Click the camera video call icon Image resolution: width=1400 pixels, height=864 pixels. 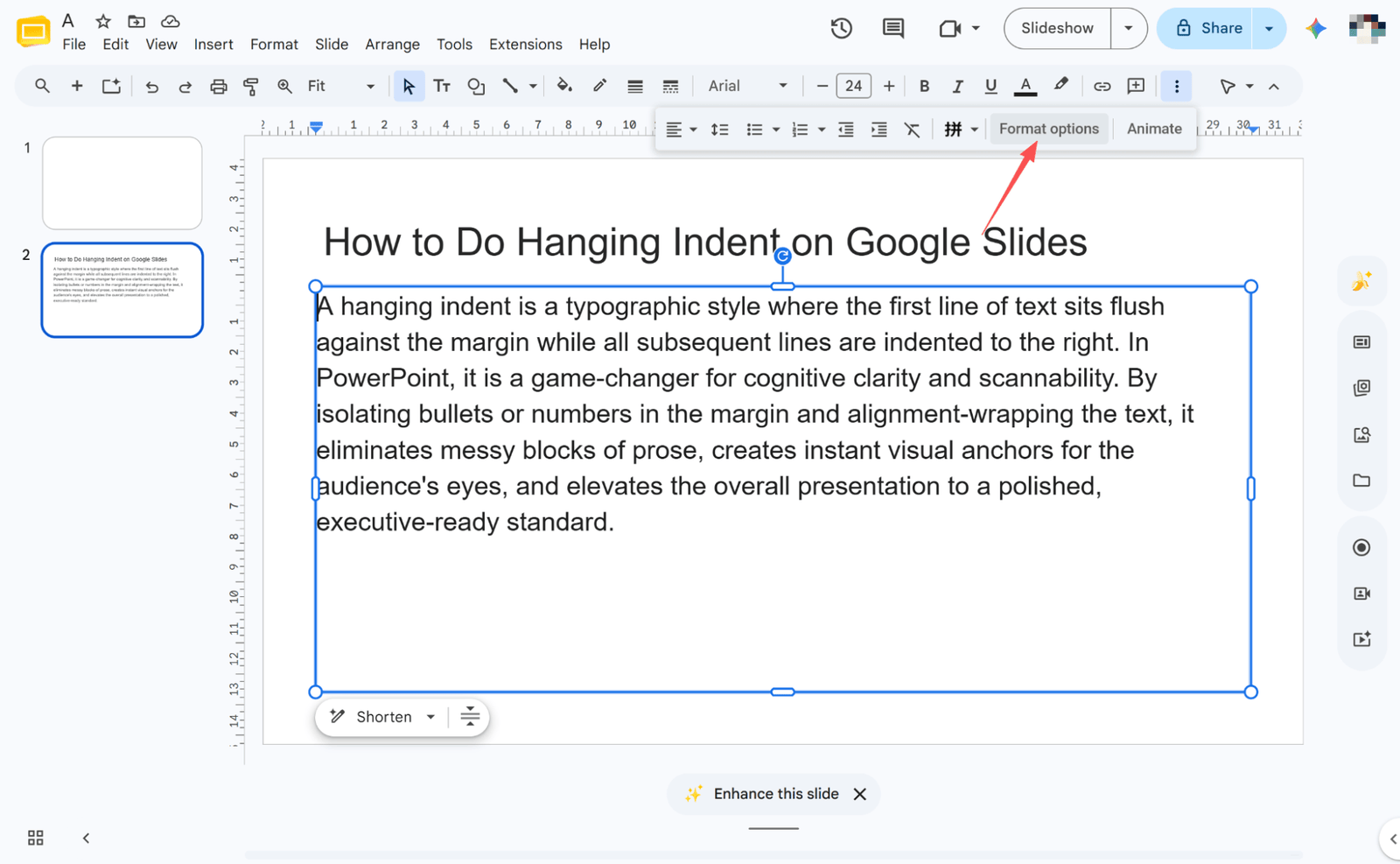tap(950, 28)
